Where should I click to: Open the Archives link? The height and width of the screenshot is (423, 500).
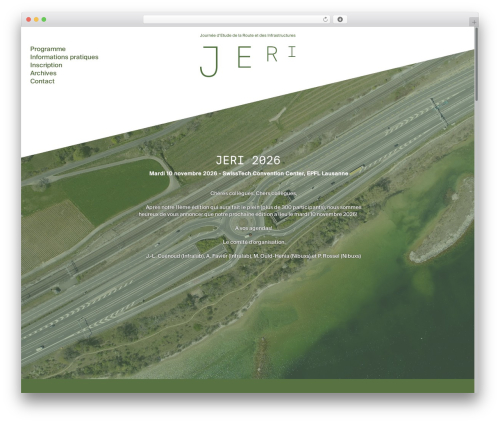[43, 73]
